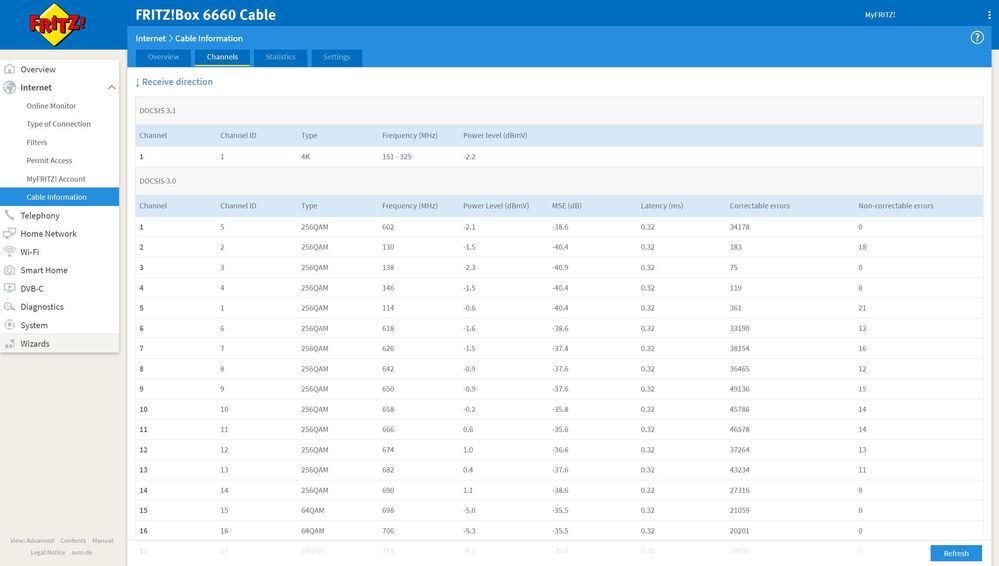Collapse the Internet menu chevron
The width and height of the screenshot is (999, 566).
click(111, 88)
